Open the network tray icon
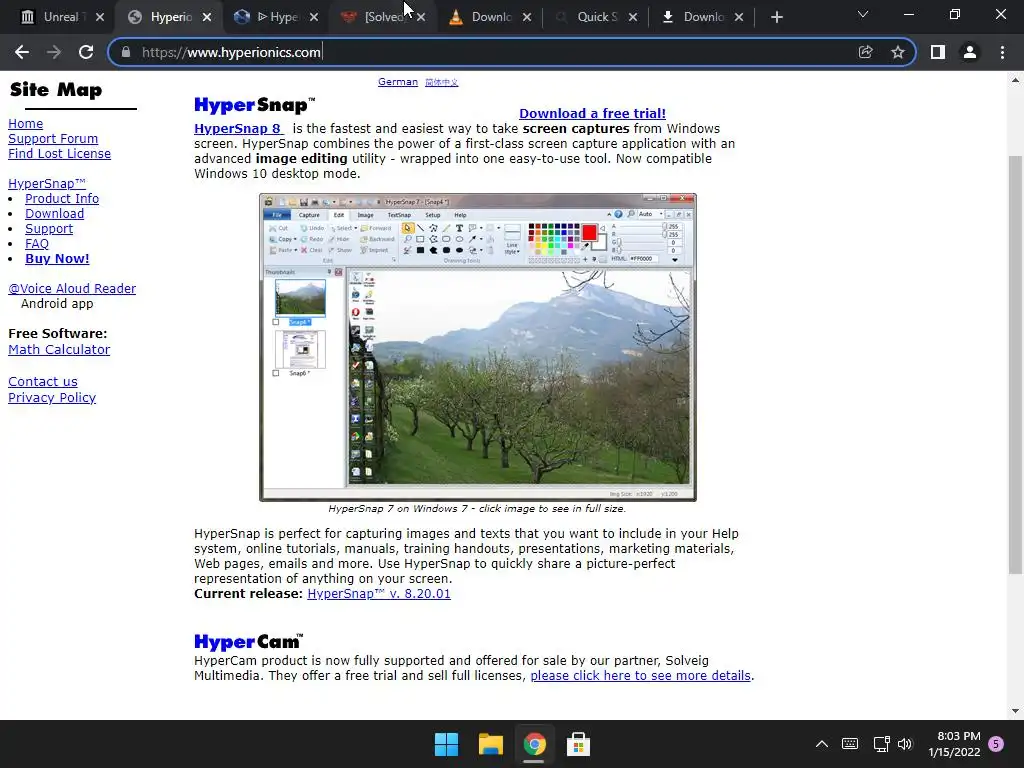The width and height of the screenshot is (1024, 768). [x=881, y=744]
